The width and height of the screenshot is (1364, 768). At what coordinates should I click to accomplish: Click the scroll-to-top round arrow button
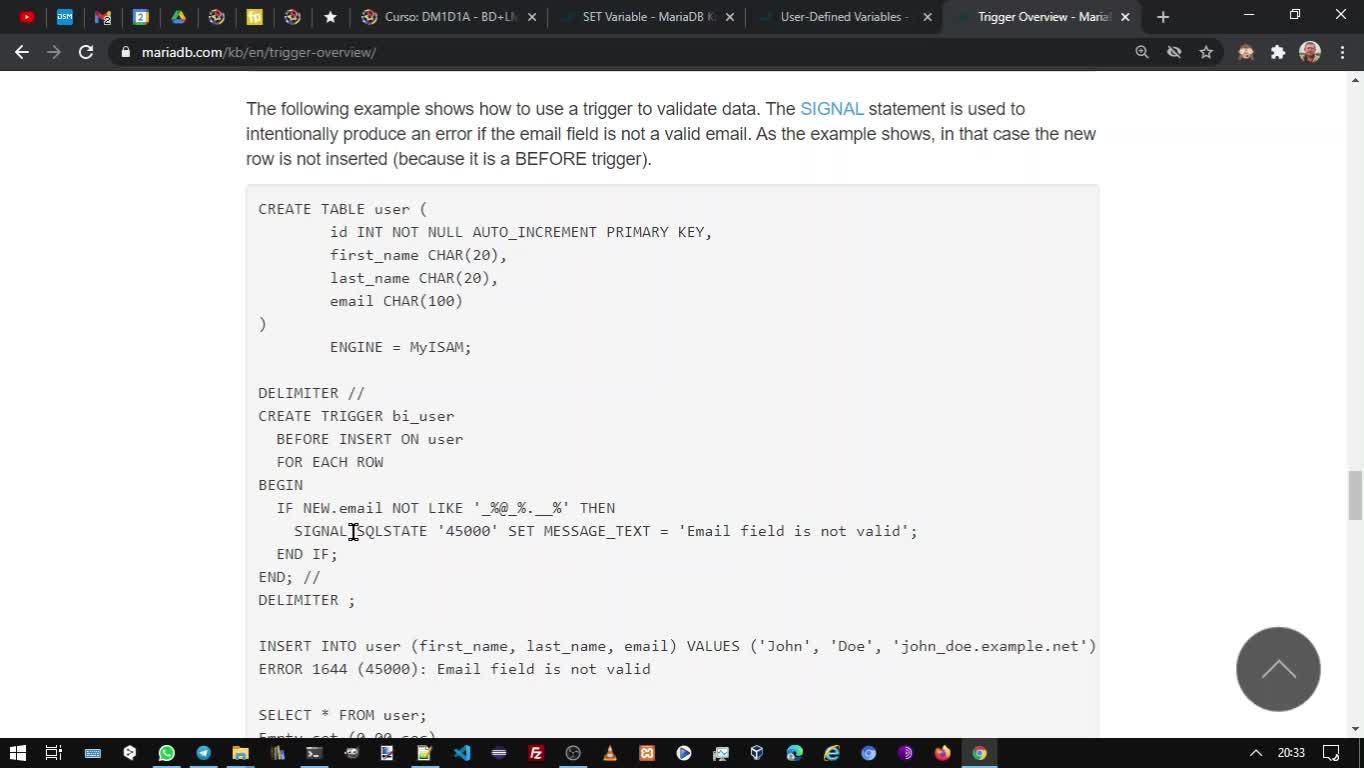click(x=1278, y=669)
